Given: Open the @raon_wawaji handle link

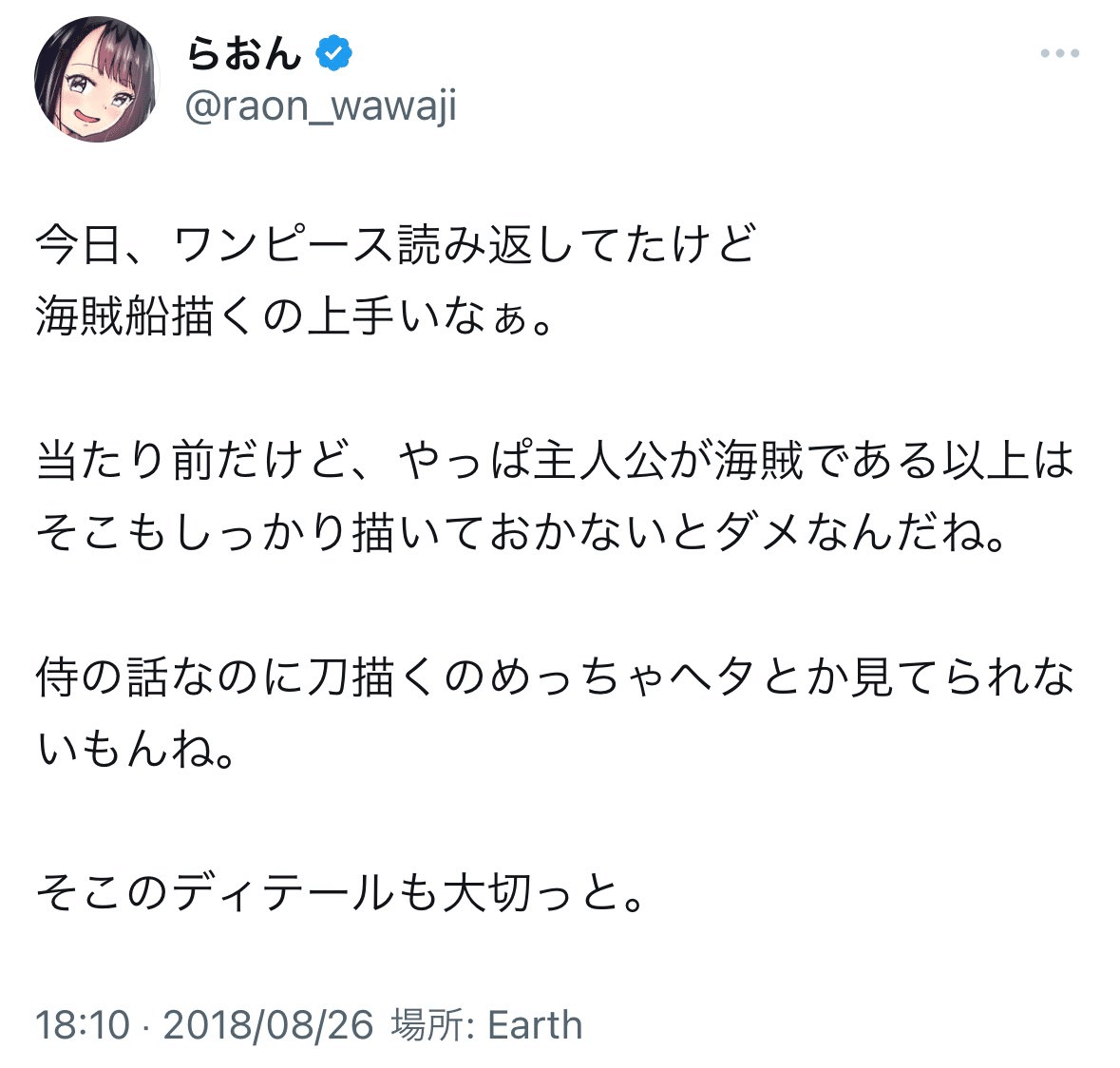Looking at the screenshot, I should point(321,105).
